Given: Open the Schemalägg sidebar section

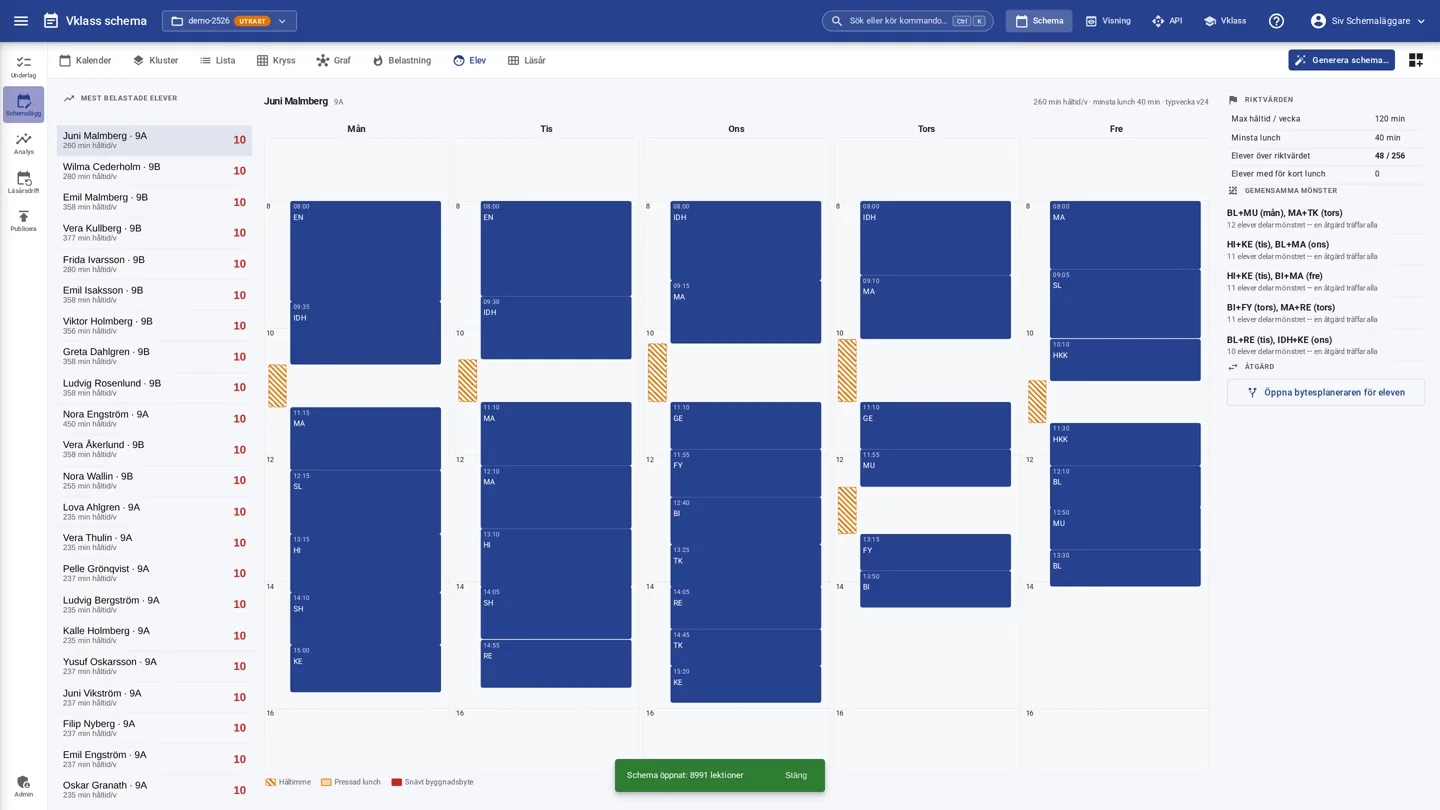Looking at the screenshot, I should point(23,105).
